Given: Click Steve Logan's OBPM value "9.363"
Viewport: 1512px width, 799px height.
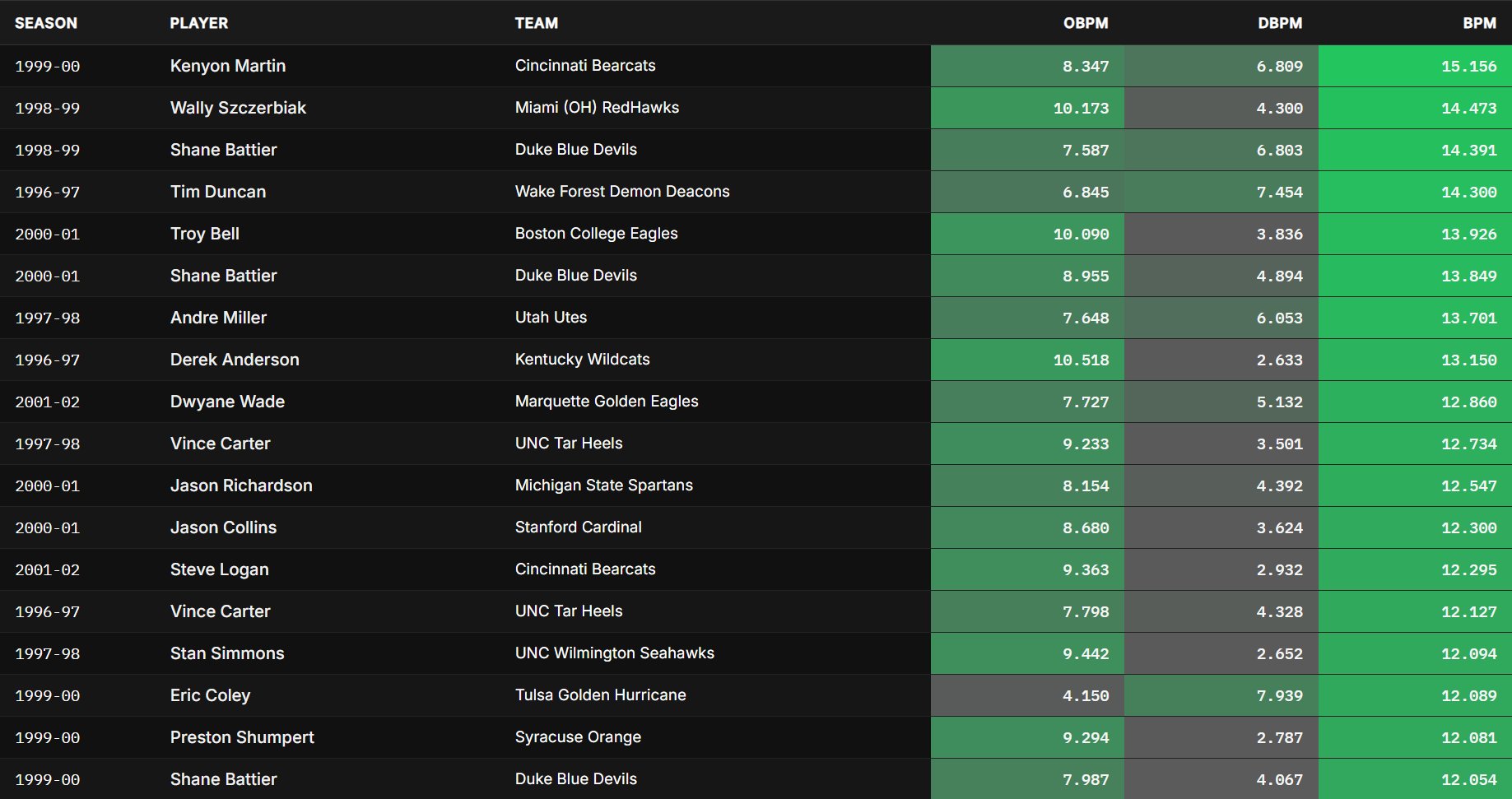Looking at the screenshot, I should click(x=1086, y=570).
